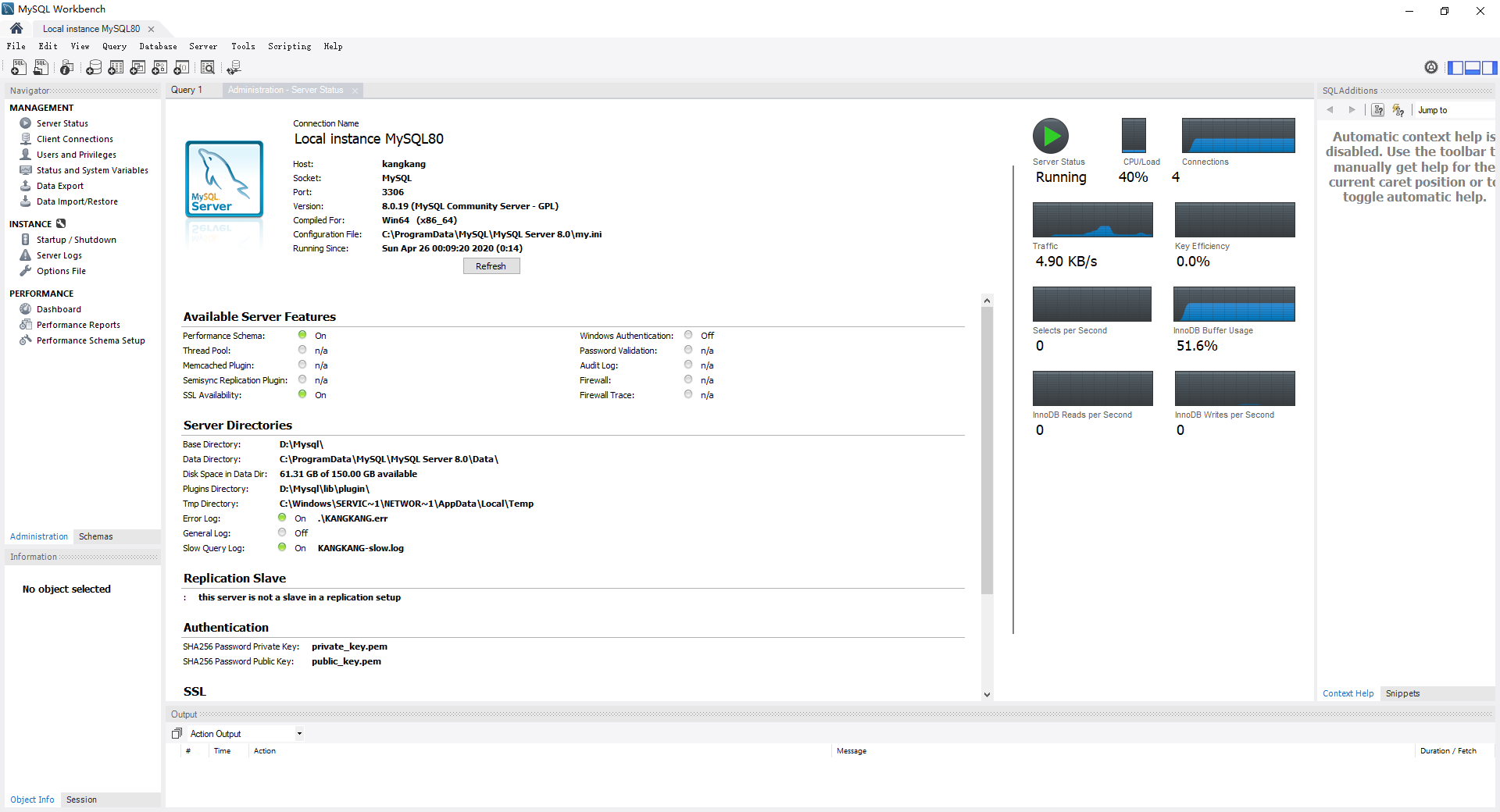
Task: Click the Performance Schema Setup icon
Action: tap(26, 340)
